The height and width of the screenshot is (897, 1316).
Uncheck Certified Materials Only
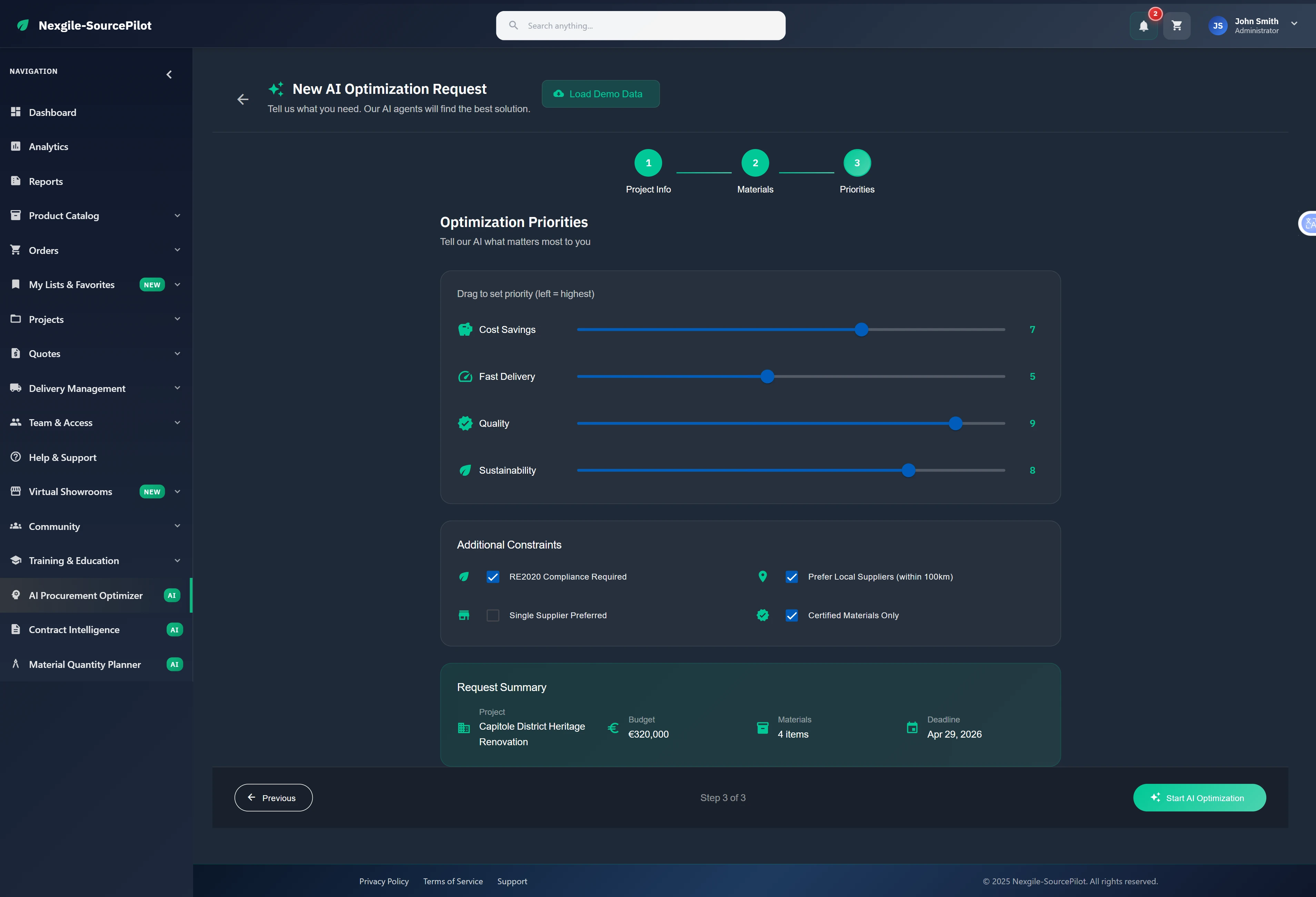pos(792,615)
